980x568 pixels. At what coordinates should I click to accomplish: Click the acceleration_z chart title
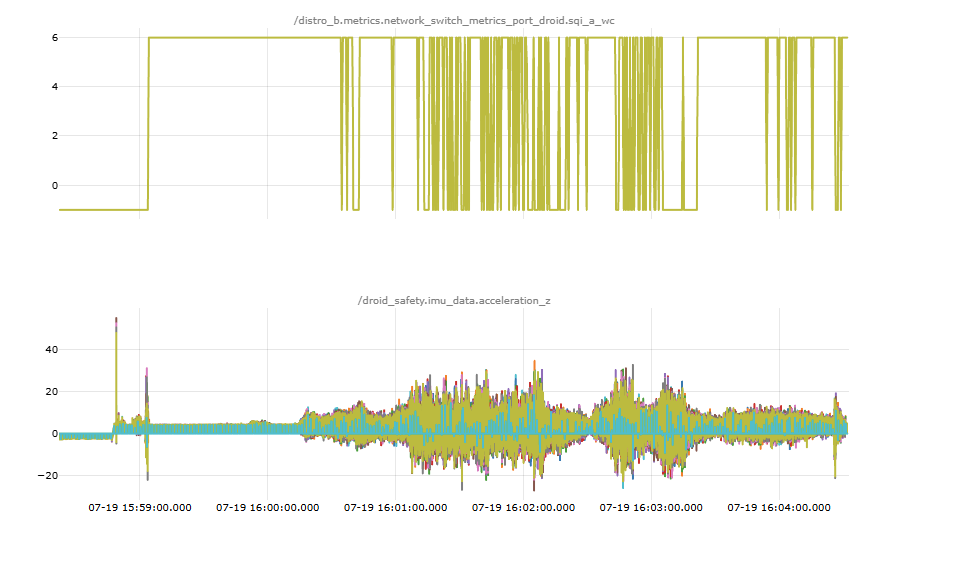pyautogui.click(x=454, y=301)
